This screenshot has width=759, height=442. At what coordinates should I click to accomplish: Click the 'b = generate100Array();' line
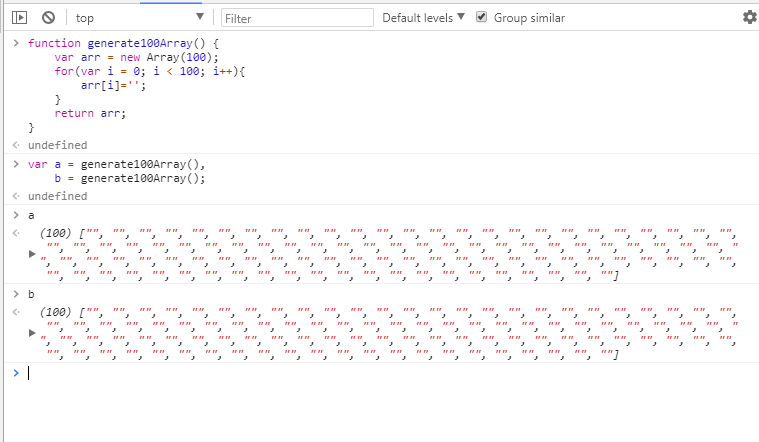[129, 179]
